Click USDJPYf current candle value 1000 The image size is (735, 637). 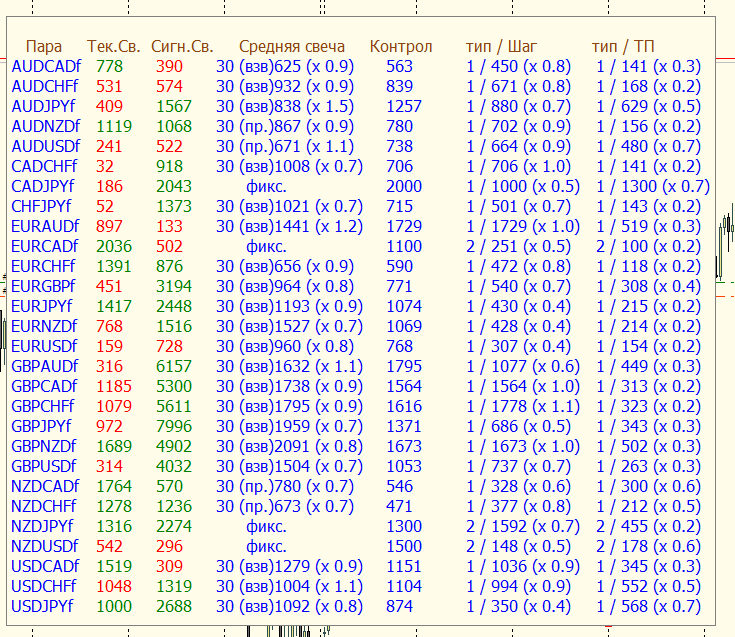[114, 607]
